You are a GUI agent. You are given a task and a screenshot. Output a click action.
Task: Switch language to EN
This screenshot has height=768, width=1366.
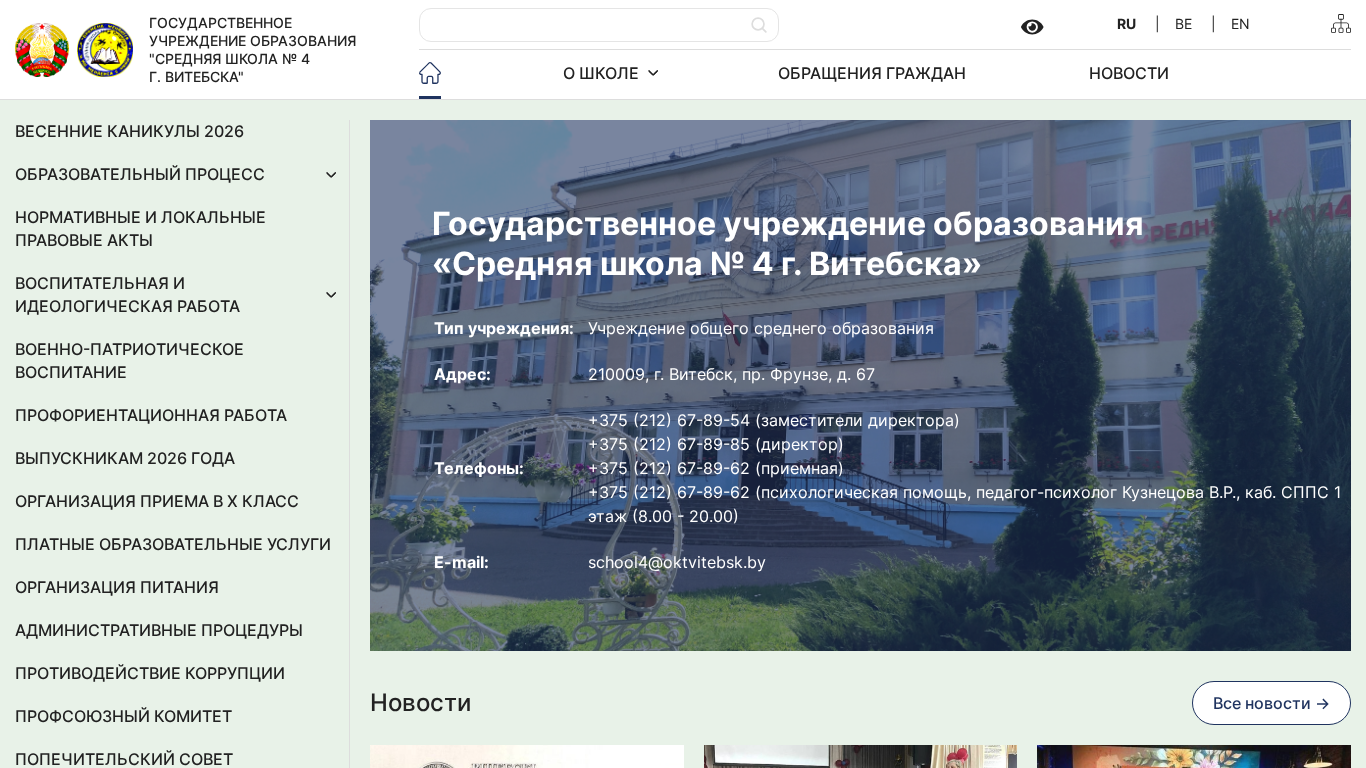1239,24
